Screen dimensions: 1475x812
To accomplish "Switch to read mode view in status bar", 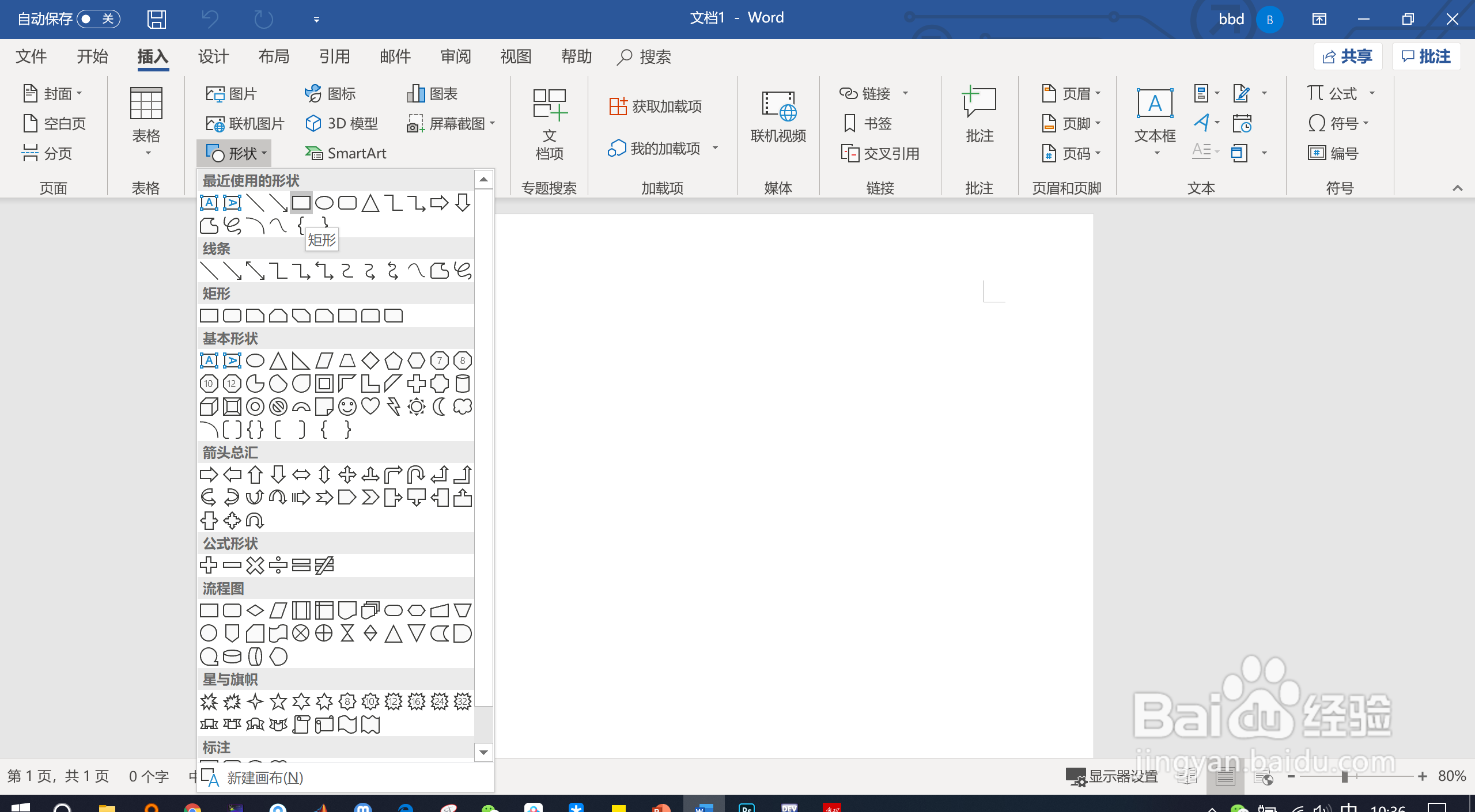I will [1187, 777].
